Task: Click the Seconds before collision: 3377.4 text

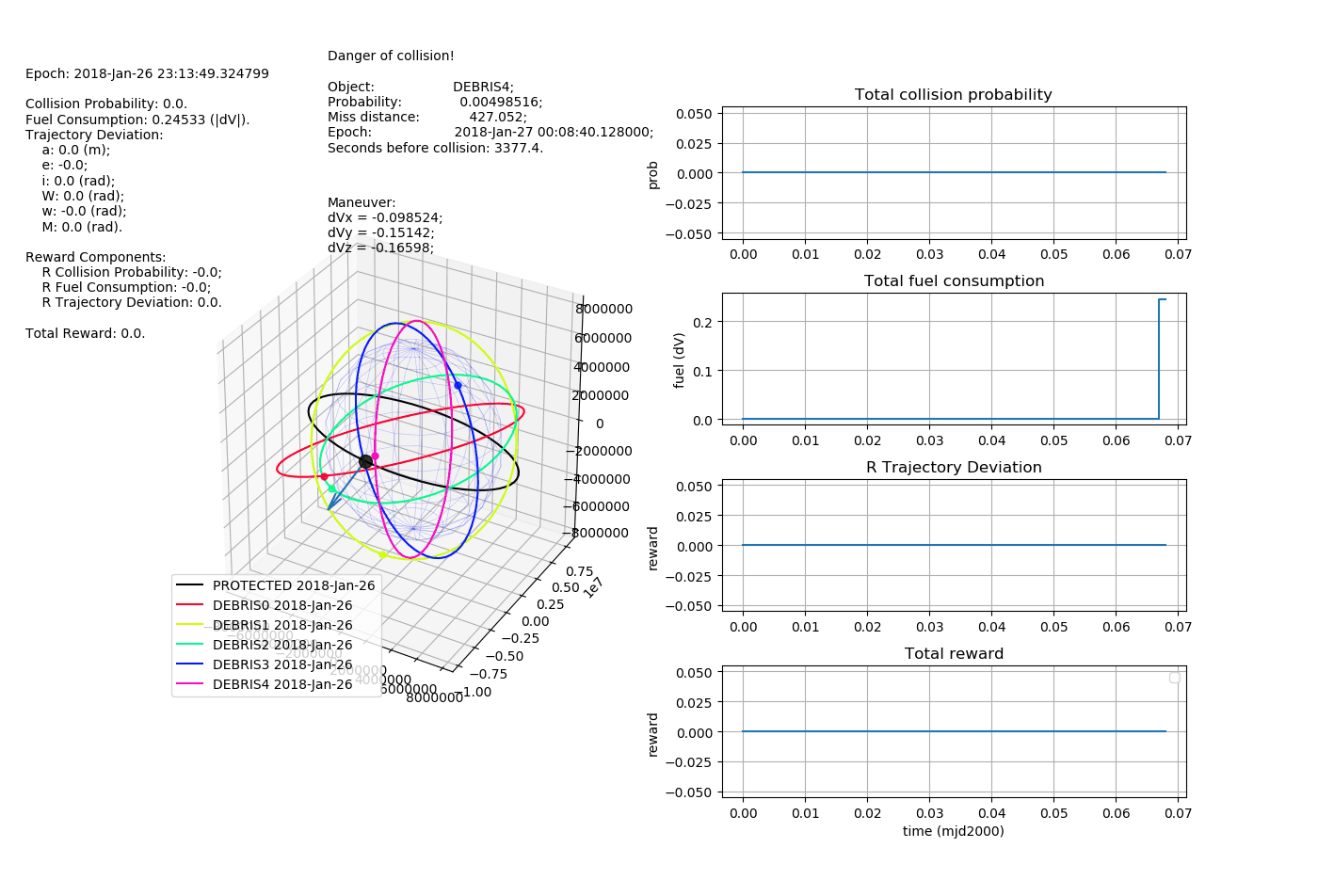Action: tap(435, 148)
